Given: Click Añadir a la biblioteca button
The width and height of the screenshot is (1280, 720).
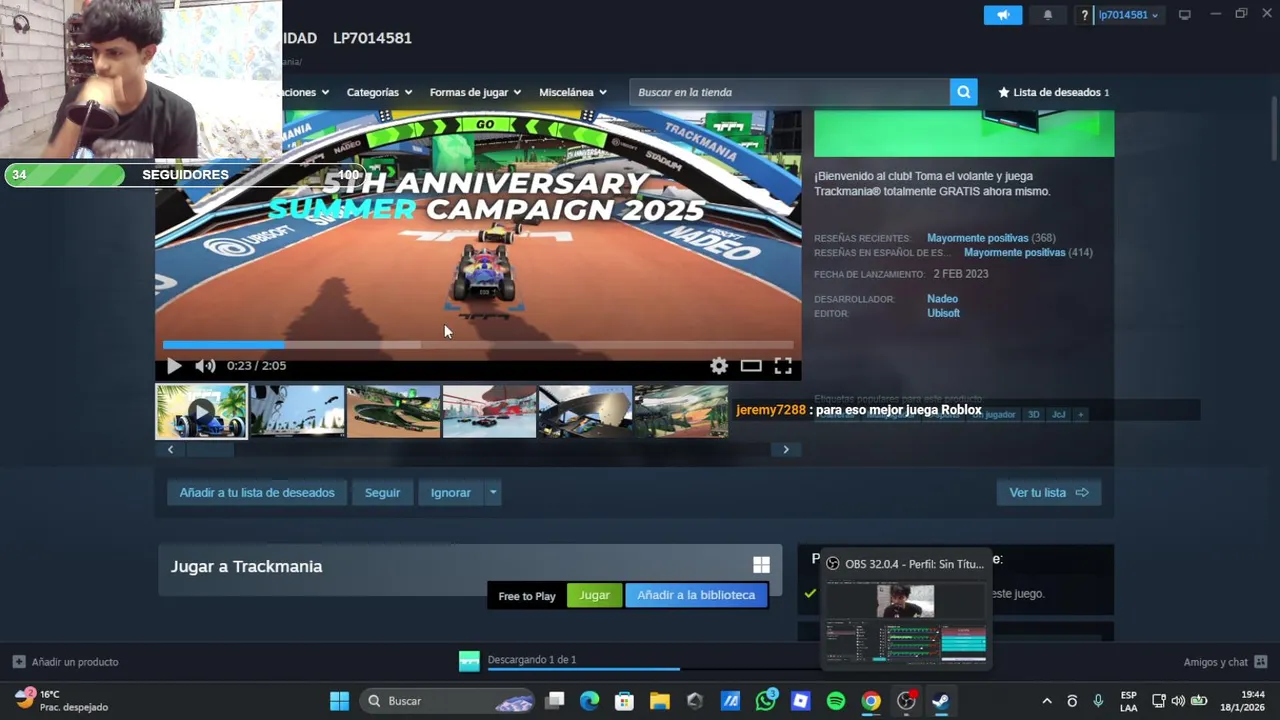Looking at the screenshot, I should (696, 595).
